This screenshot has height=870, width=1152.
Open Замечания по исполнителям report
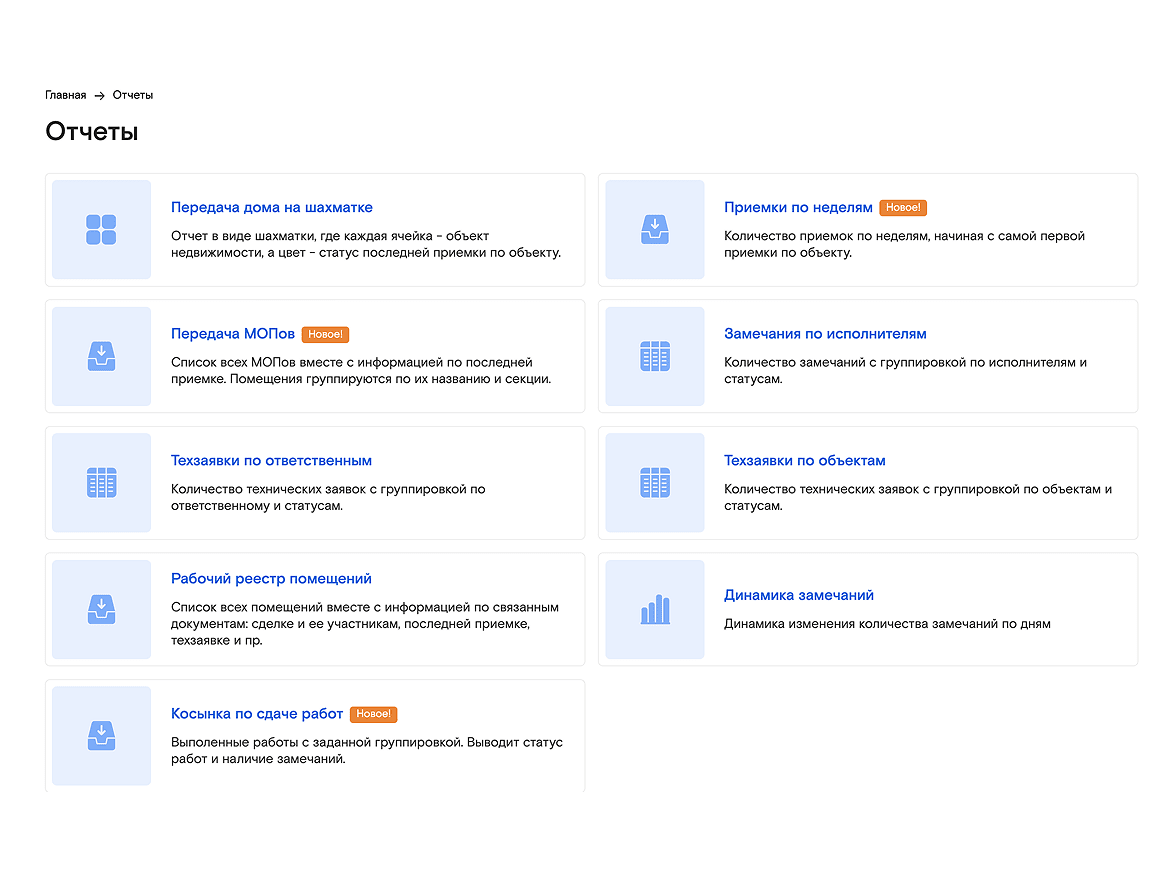click(x=825, y=334)
